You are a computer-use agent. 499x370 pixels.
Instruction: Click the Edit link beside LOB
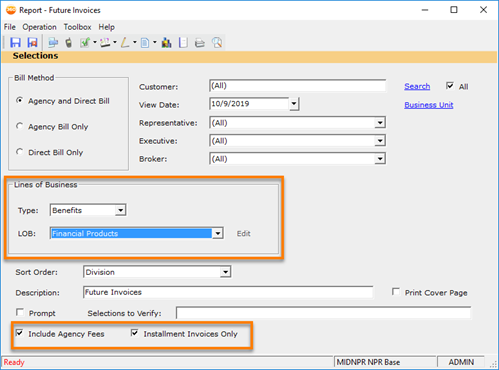click(x=243, y=234)
